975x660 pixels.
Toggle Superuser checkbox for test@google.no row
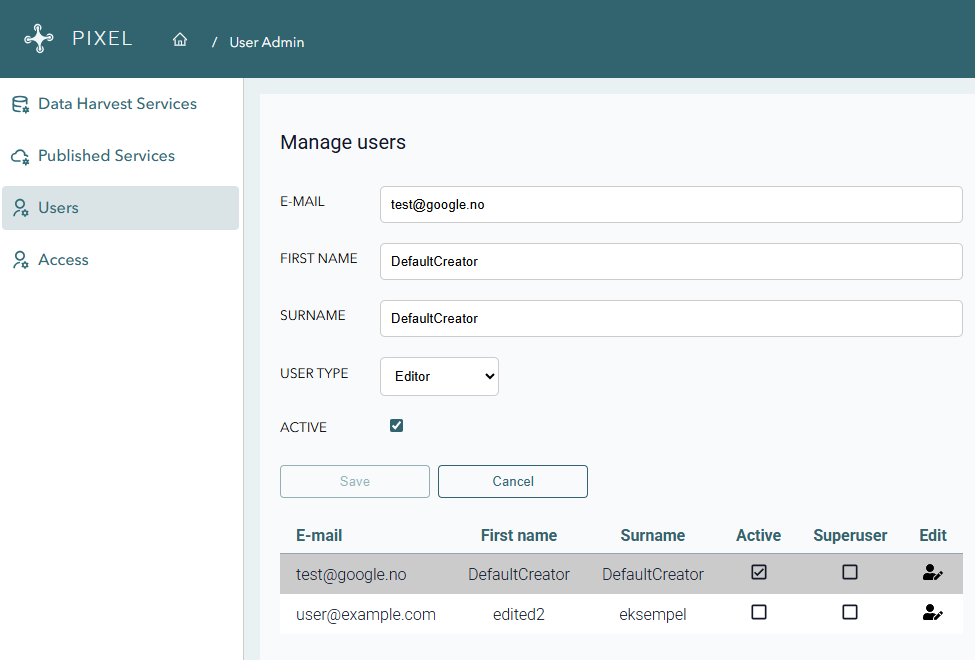pyautogui.click(x=850, y=573)
